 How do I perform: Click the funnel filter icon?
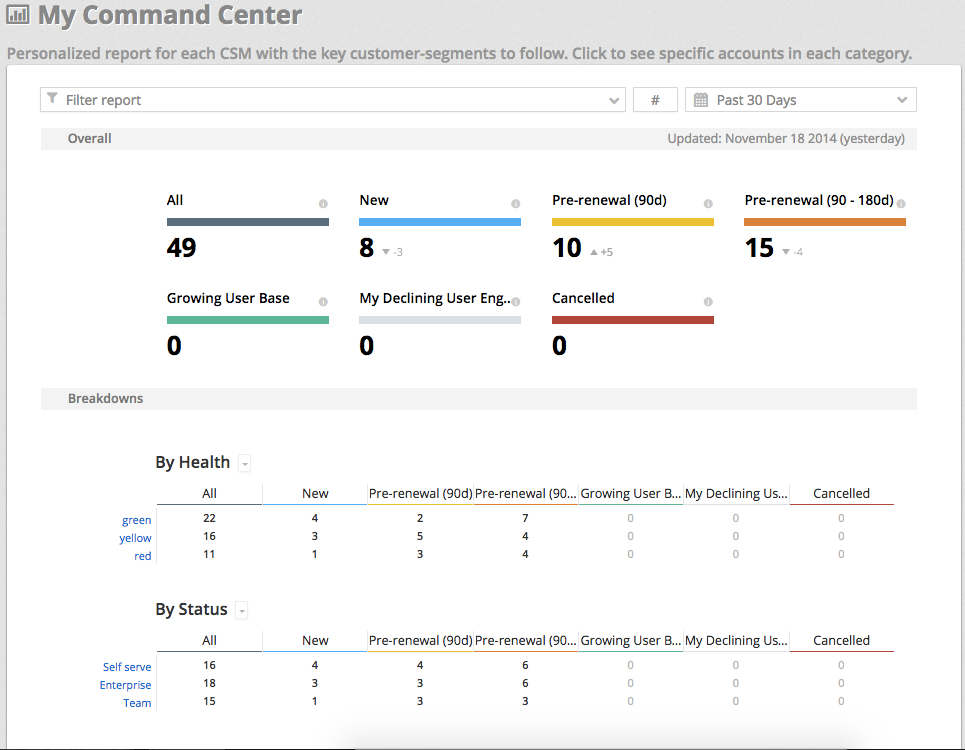(52, 98)
